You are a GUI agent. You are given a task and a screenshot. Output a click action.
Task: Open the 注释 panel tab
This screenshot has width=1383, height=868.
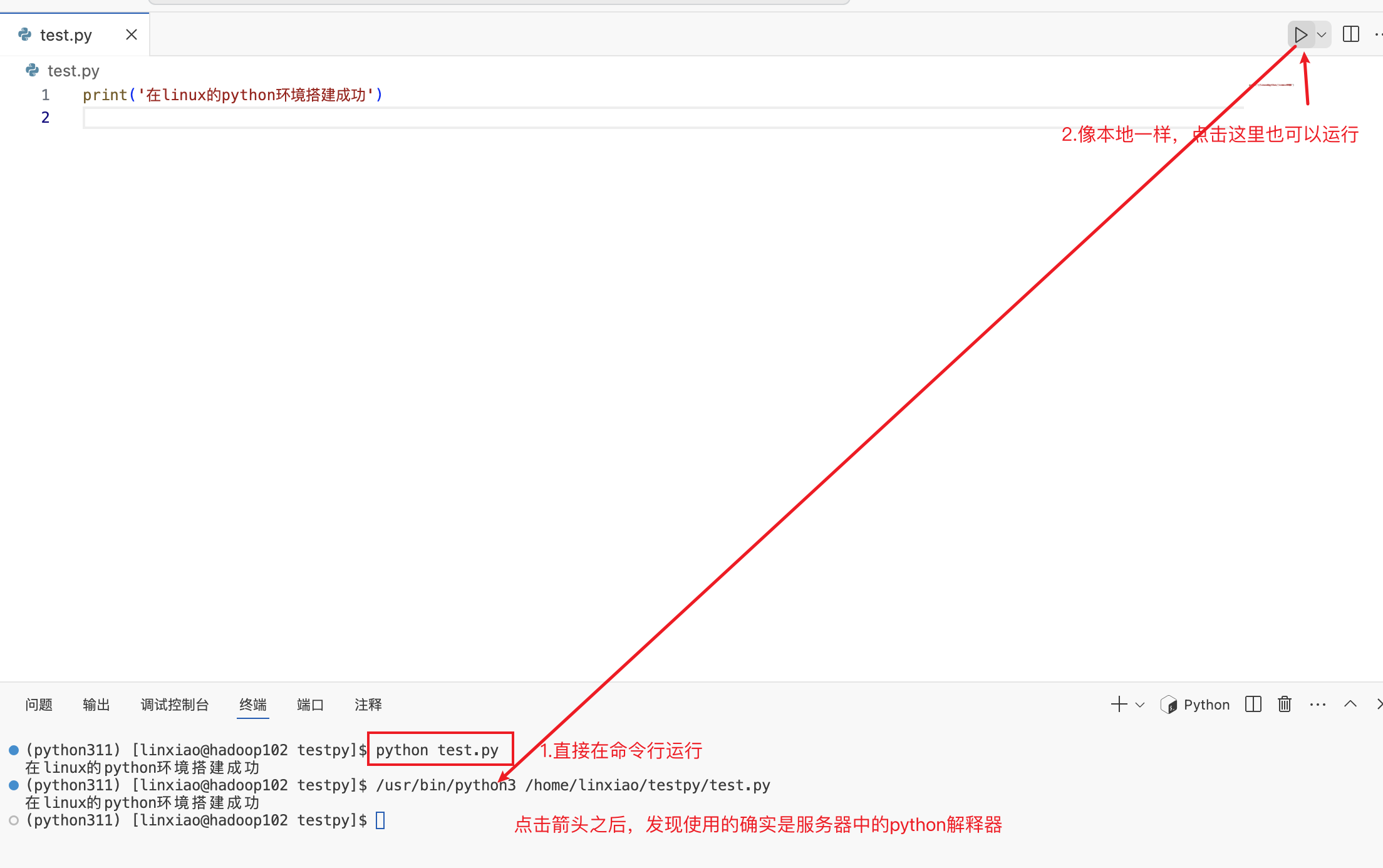point(368,705)
